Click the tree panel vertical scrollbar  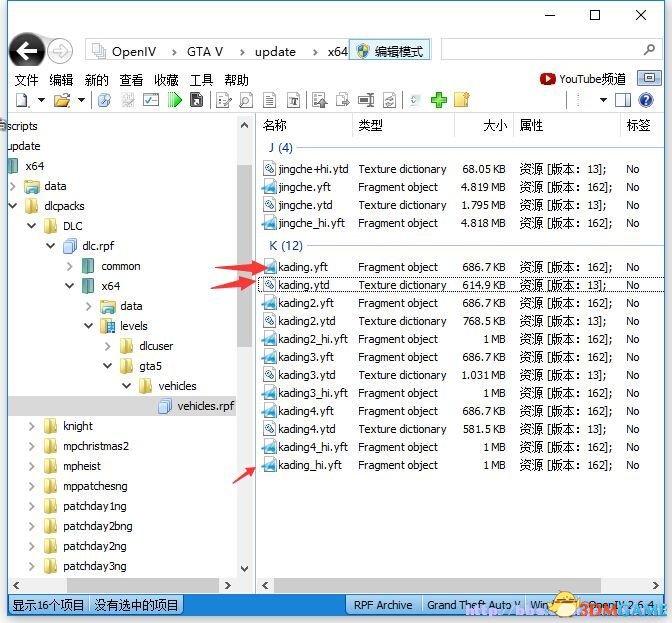244,257
